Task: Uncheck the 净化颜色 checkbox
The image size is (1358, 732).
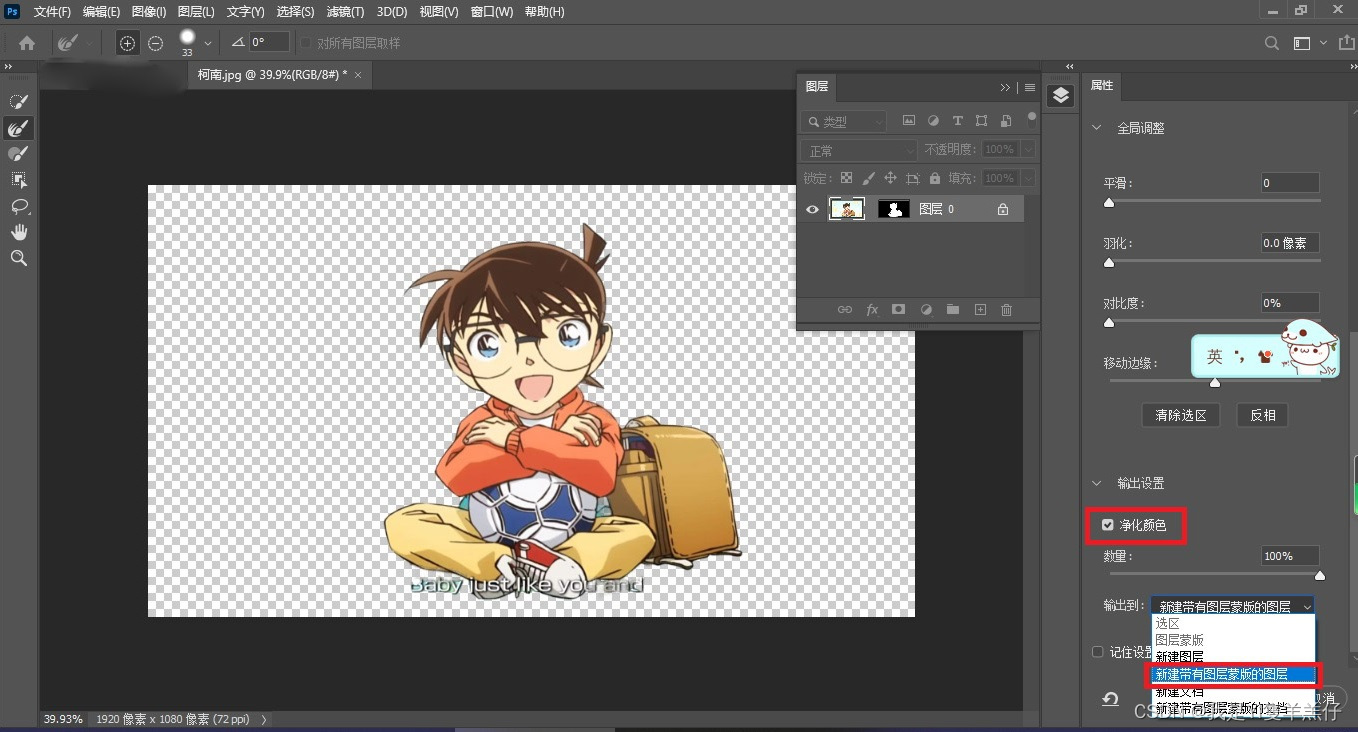Action: coord(1108,525)
